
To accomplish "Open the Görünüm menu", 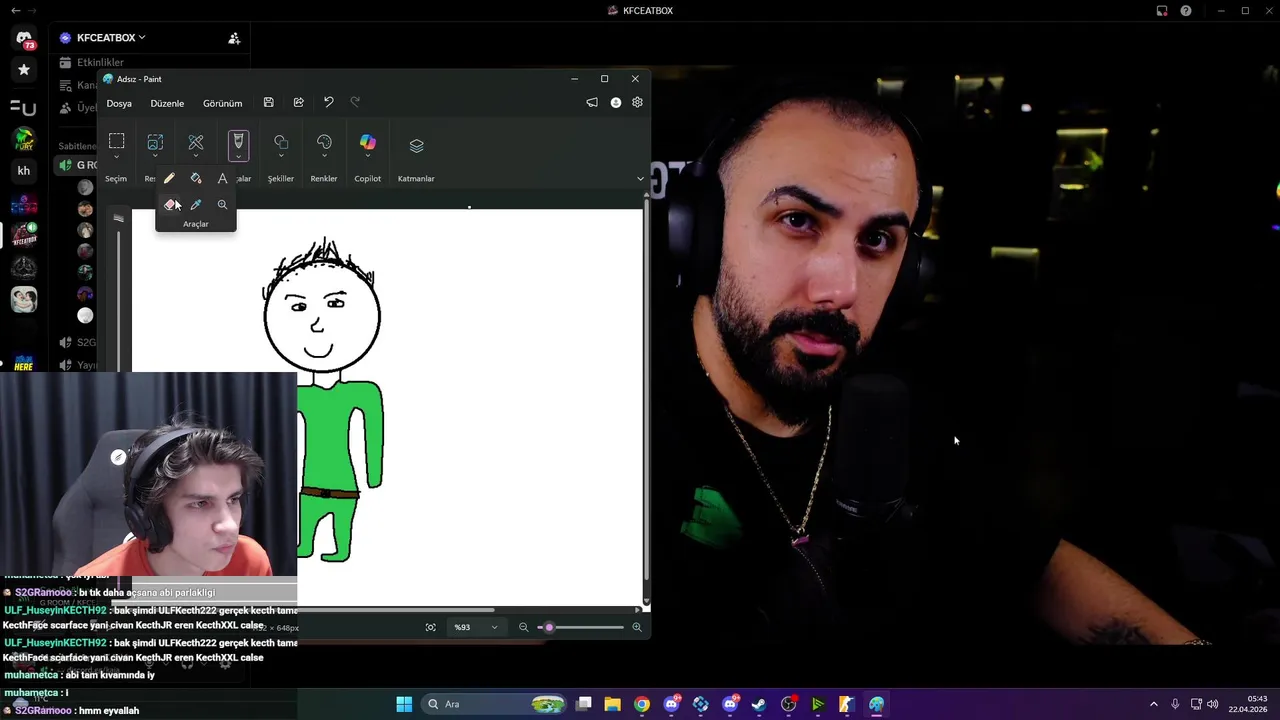I will point(222,103).
